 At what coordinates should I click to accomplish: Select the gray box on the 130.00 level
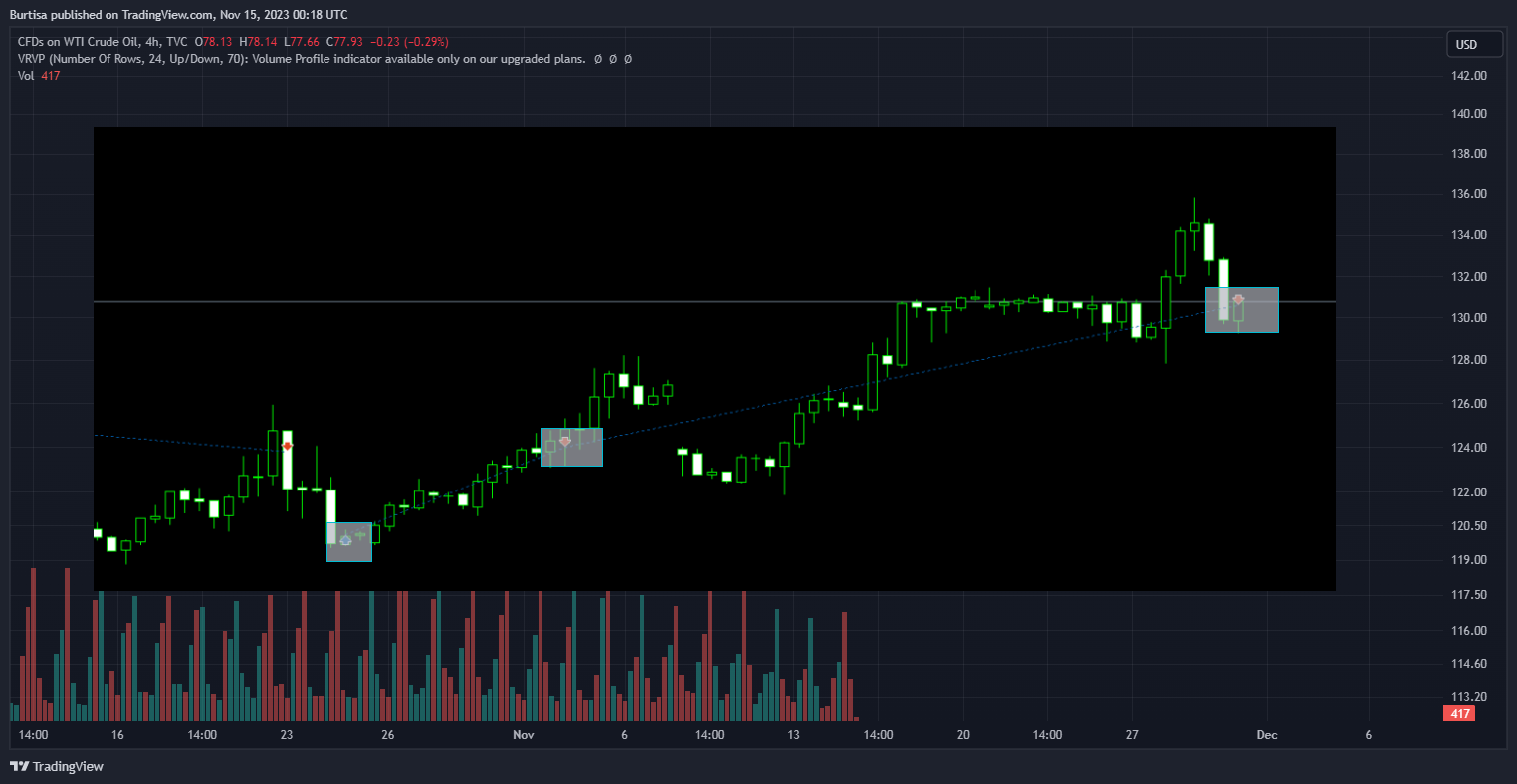pos(1242,309)
